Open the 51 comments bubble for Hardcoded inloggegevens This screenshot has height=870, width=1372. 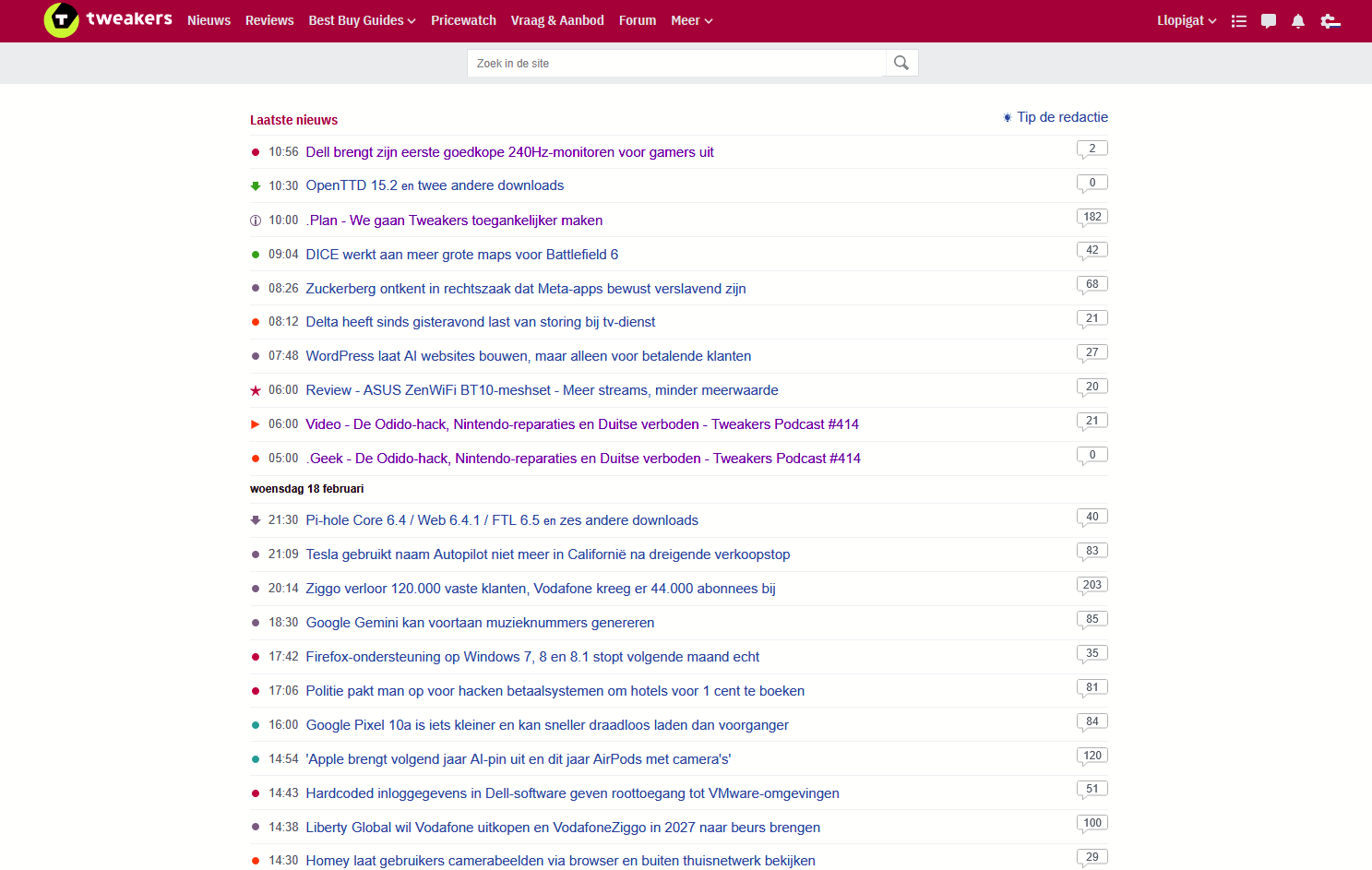(x=1092, y=790)
